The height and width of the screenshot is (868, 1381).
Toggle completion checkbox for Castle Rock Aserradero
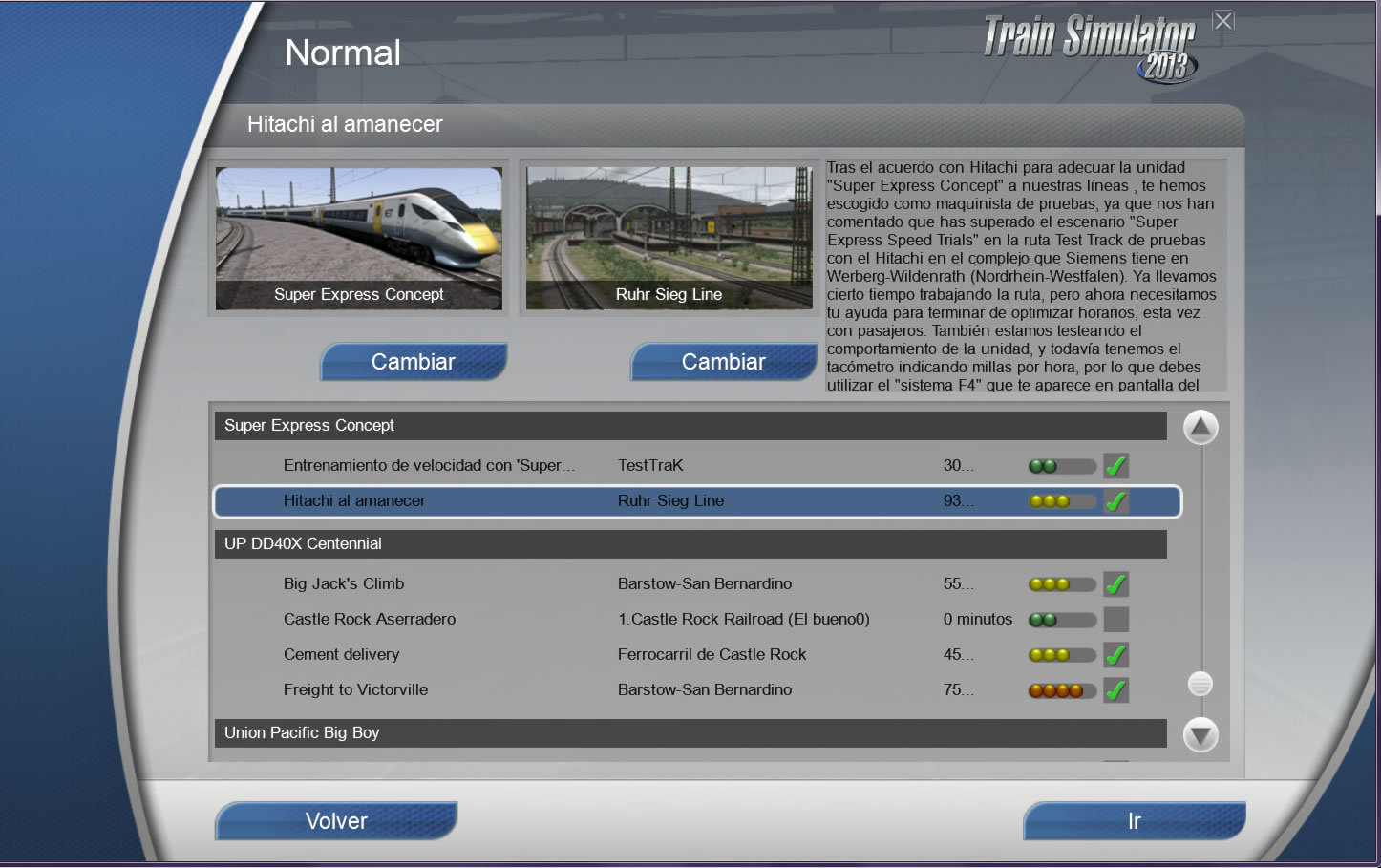coord(1115,620)
